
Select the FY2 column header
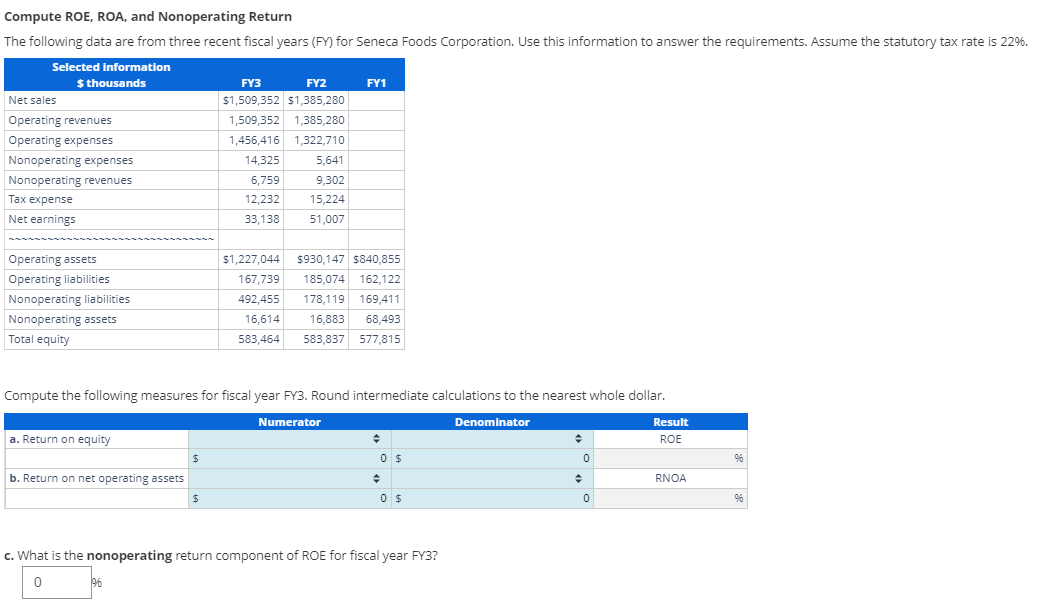point(316,83)
